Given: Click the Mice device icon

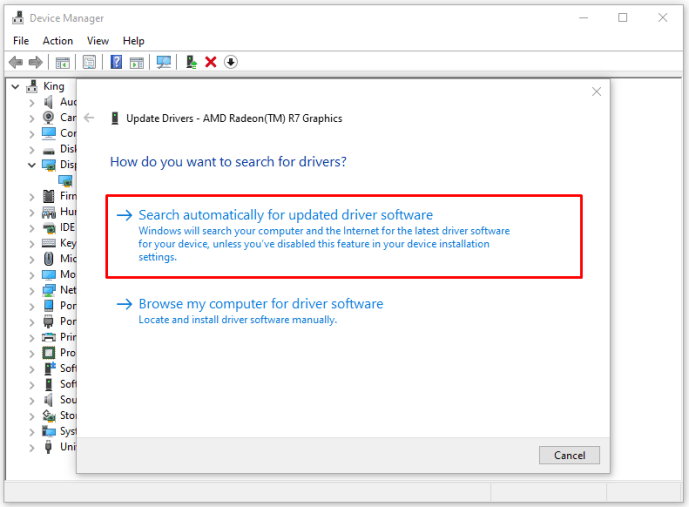Looking at the screenshot, I should click(49, 259).
